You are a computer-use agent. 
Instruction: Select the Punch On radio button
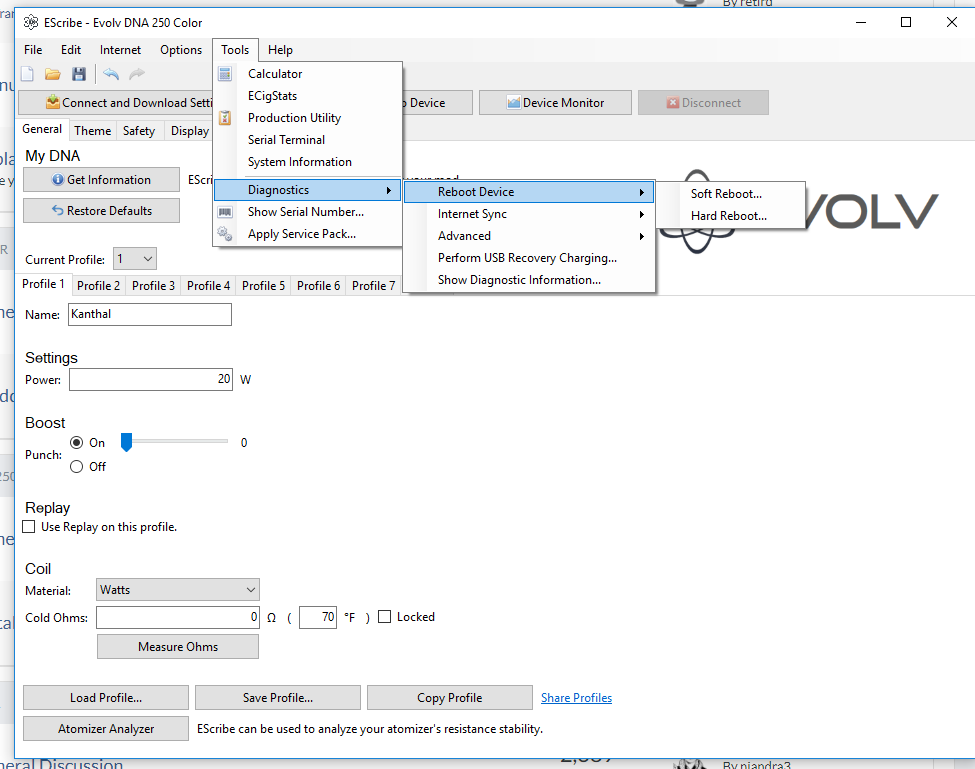pos(77,443)
